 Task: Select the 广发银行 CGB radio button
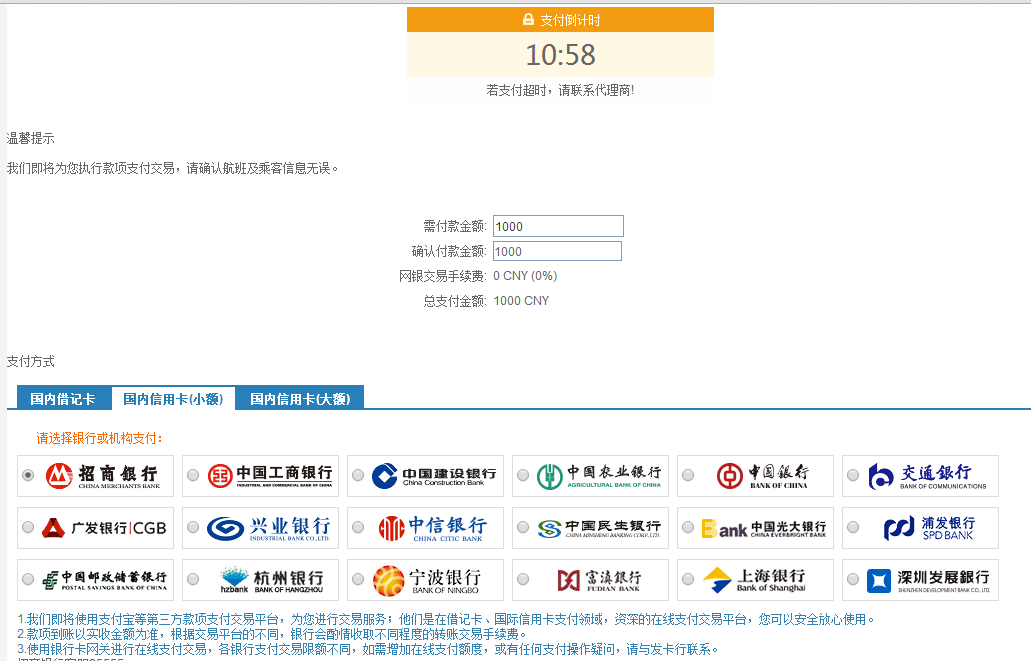coord(28,527)
